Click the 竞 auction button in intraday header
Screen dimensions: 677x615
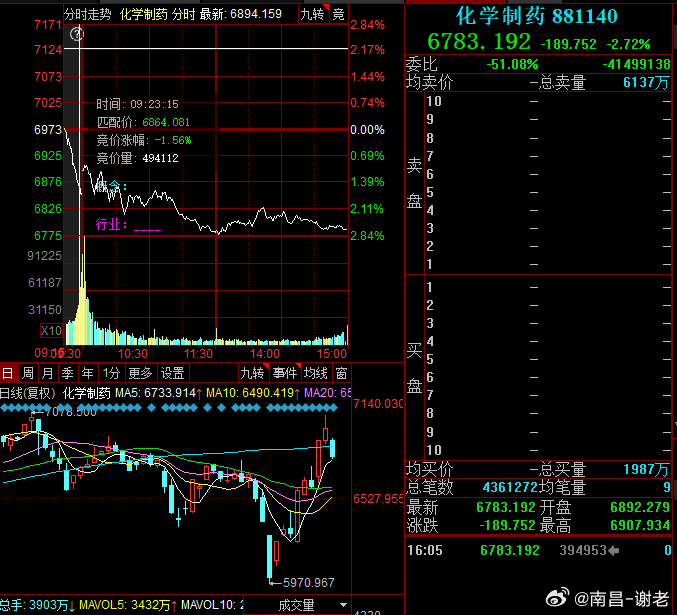click(338, 14)
